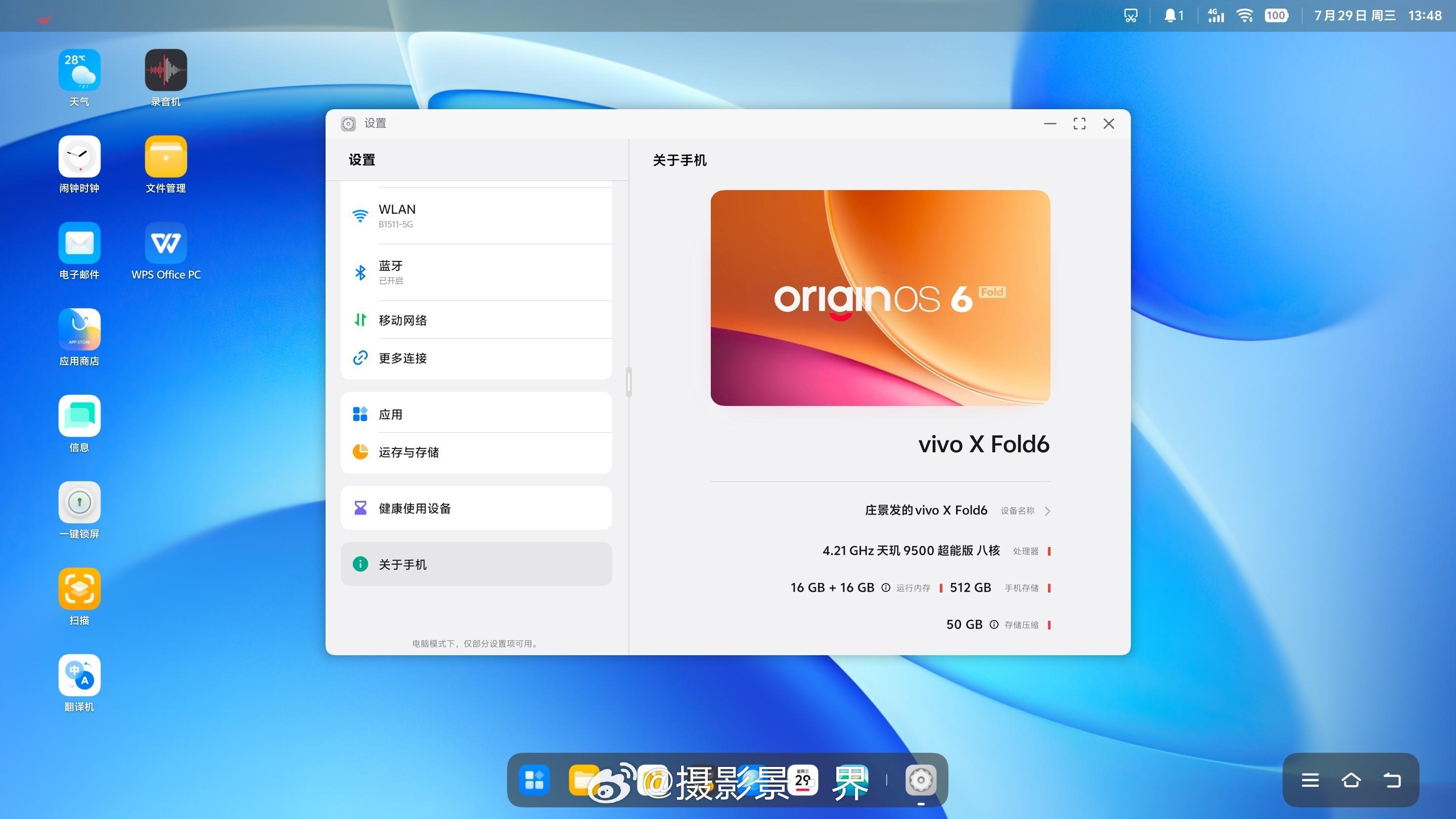
Task: Click the 50 GB compression value
Action: coord(964,624)
